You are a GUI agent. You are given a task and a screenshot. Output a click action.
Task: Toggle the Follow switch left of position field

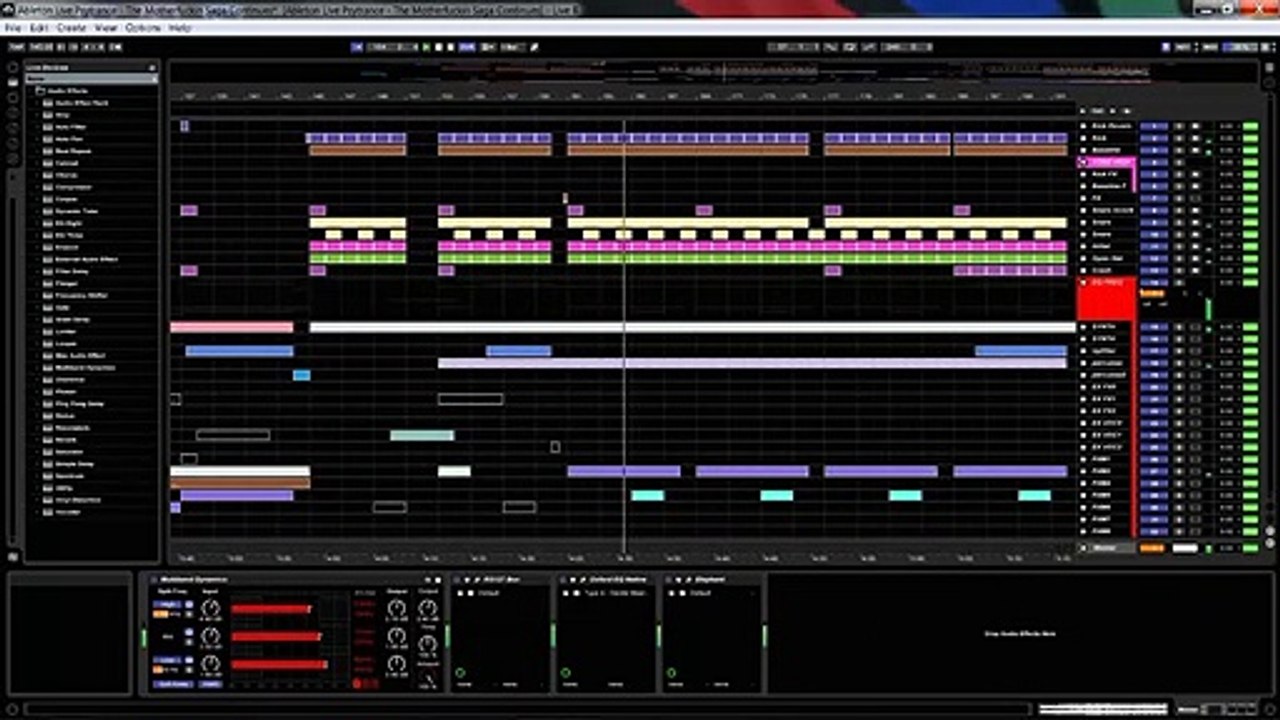point(357,47)
